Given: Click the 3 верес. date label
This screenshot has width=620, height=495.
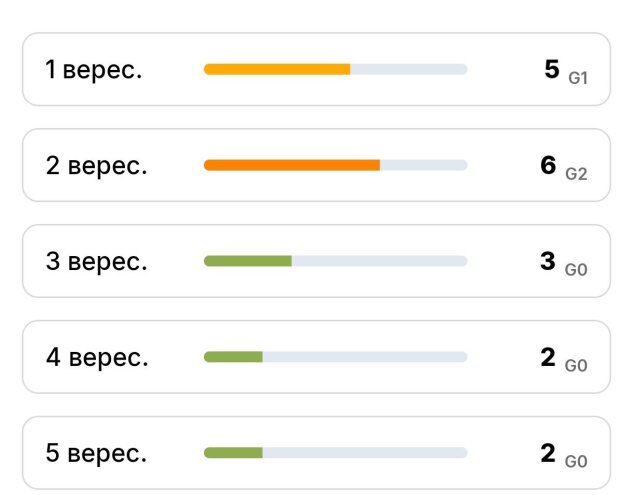Looking at the screenshot, I should pyautogui.click(x=96, y=262).
